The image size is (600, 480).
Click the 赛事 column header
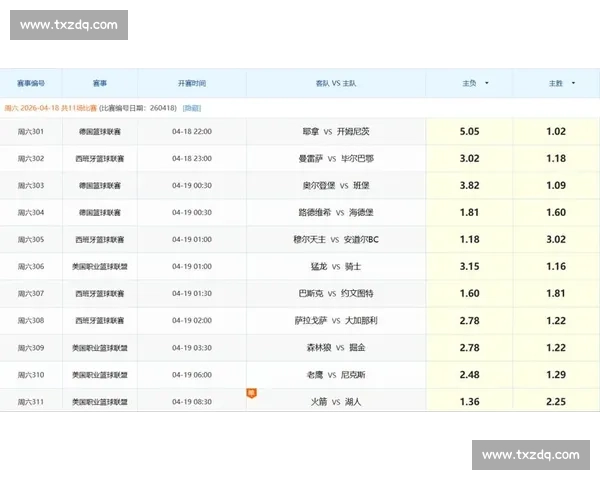[100, 83]
